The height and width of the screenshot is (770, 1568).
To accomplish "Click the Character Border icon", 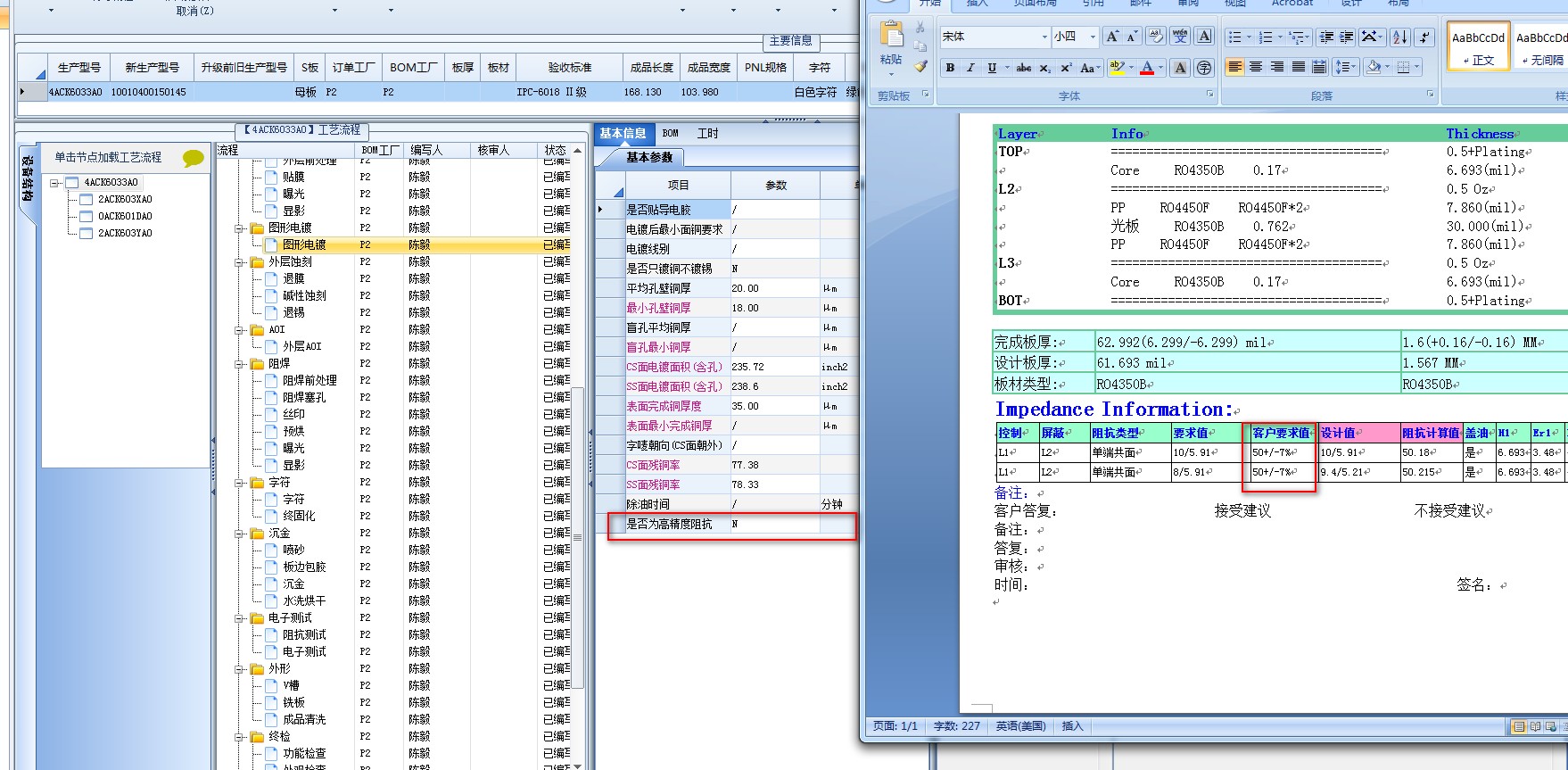I will [1204, 37].
